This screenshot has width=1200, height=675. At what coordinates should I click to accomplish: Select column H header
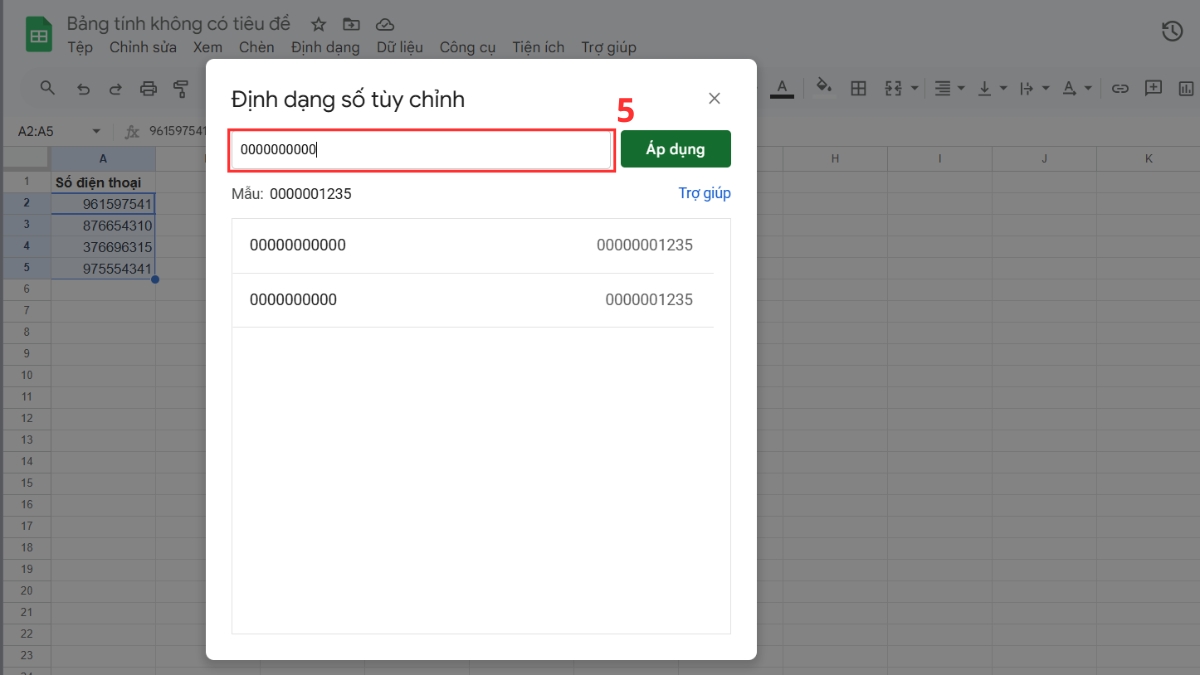click(834, 159)
